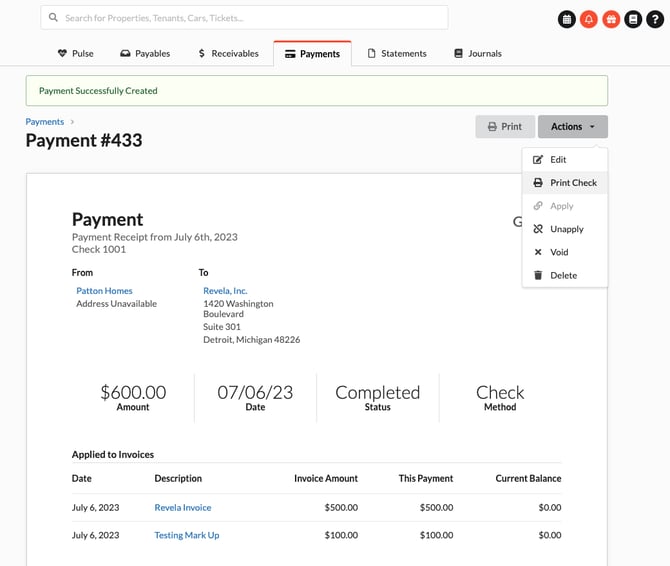Screen dimensions: 670x566
Task: Select Unapply from the dropdown
Action: pyautogui.click(x=566, y=229)
